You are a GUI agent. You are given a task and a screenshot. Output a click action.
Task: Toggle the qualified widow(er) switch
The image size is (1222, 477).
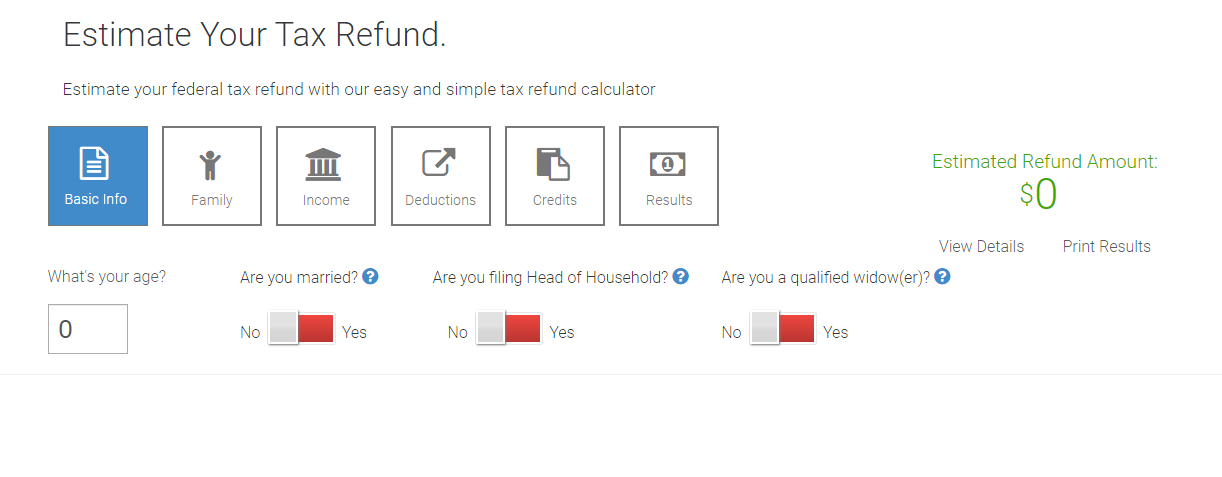783,329
